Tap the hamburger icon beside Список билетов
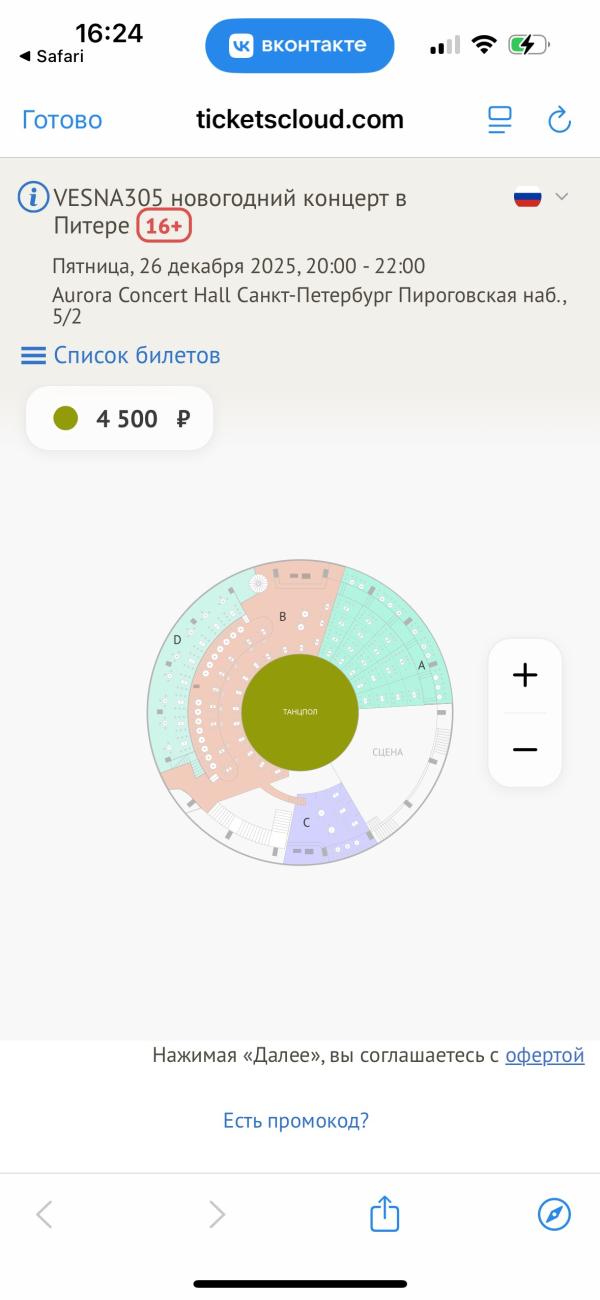 point(34,356)
